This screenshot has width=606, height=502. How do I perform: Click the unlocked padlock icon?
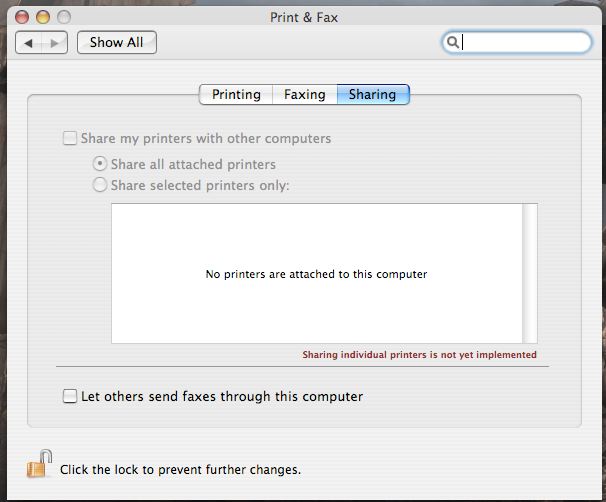39,464
